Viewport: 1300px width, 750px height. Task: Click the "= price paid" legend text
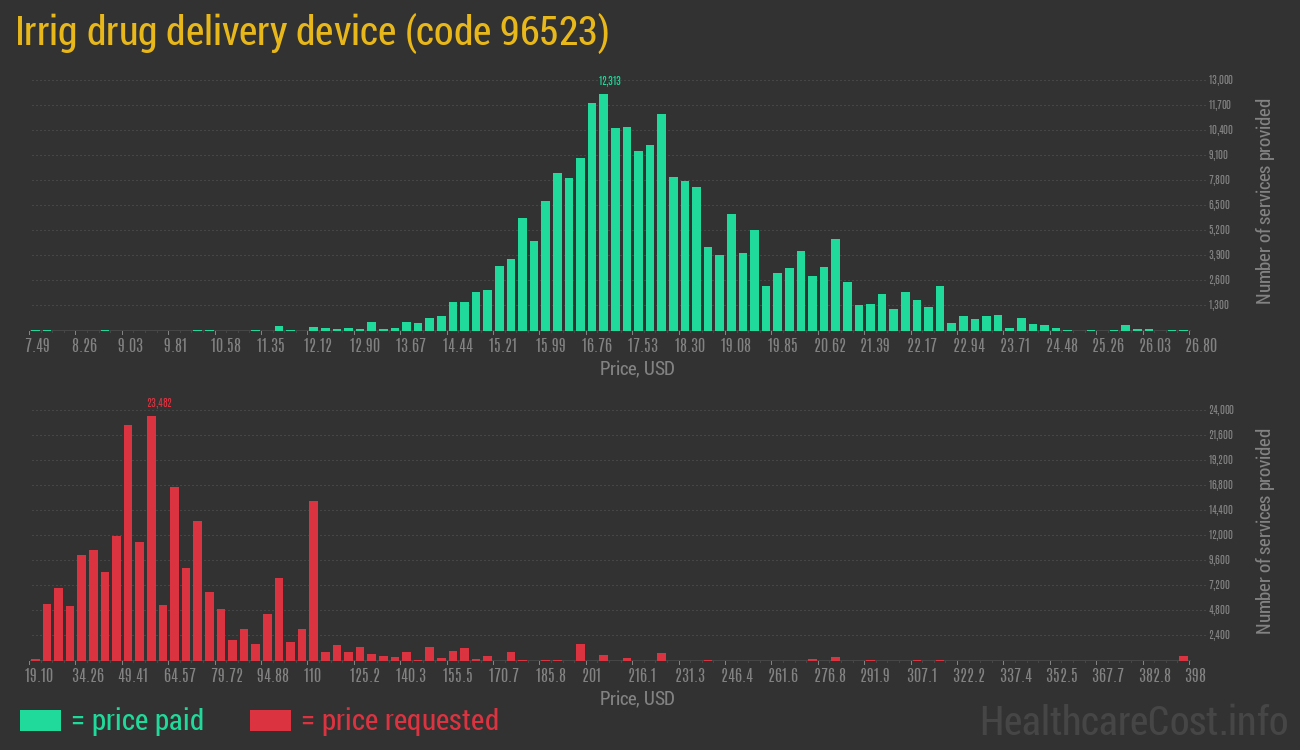click(x=138, y=720)
